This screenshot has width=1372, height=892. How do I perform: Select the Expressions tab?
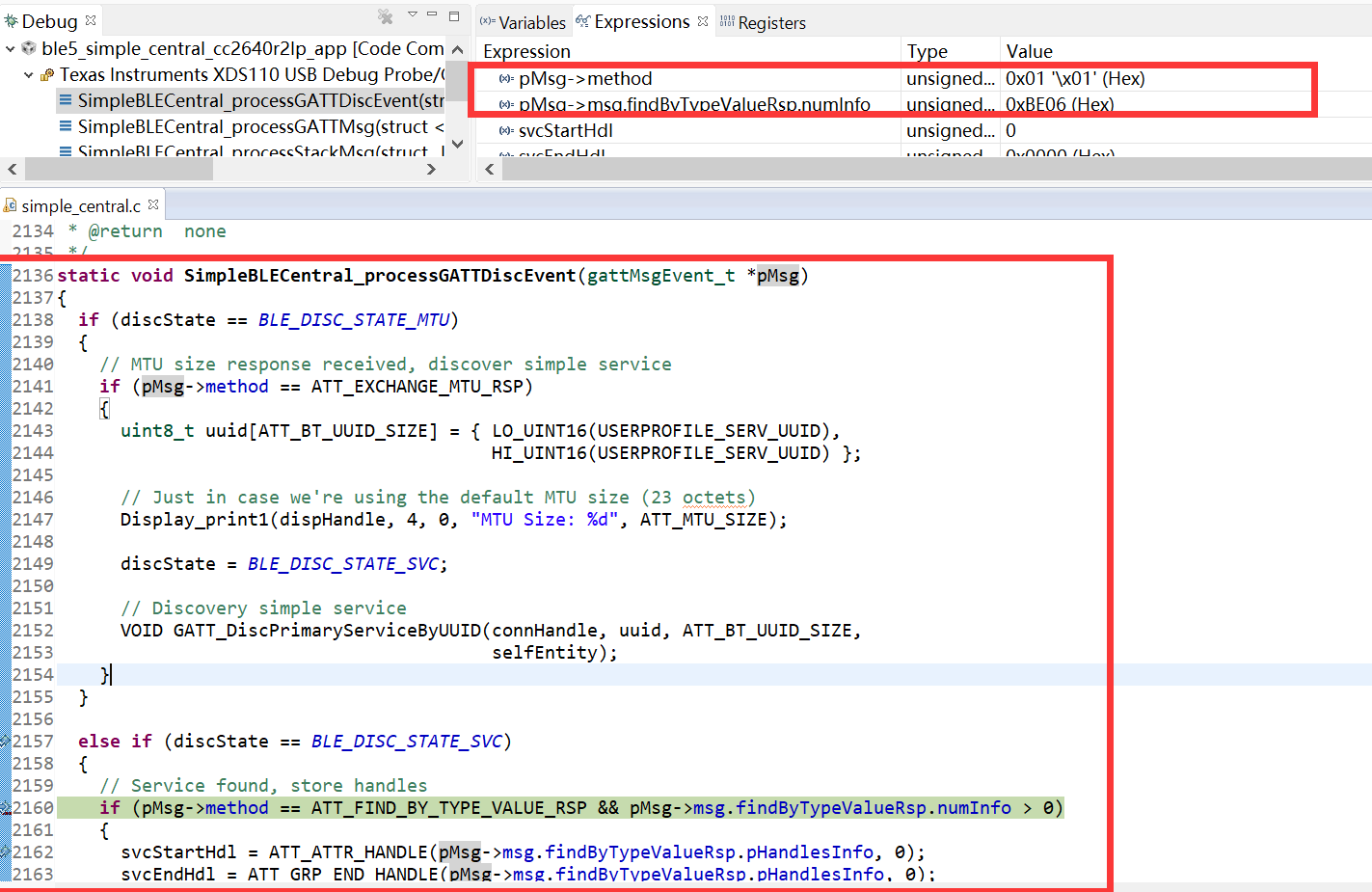point(641,21)
